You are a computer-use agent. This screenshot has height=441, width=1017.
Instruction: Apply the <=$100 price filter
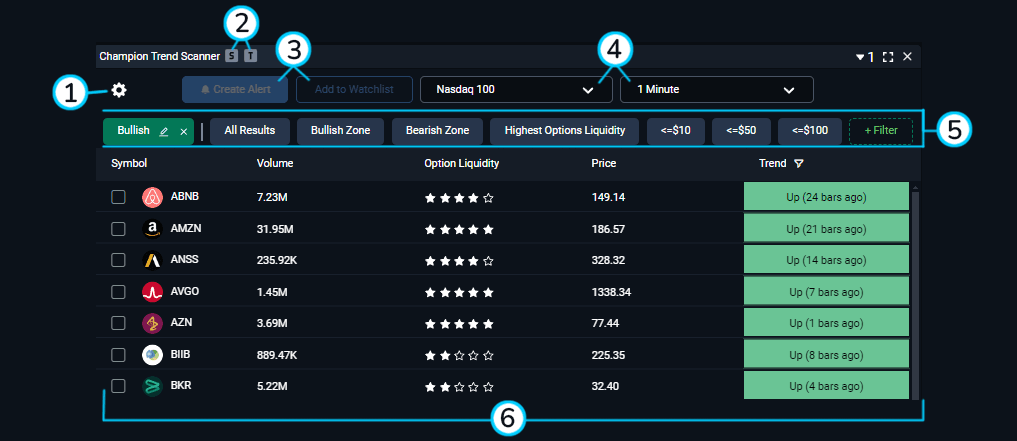(x=810, y=131)
